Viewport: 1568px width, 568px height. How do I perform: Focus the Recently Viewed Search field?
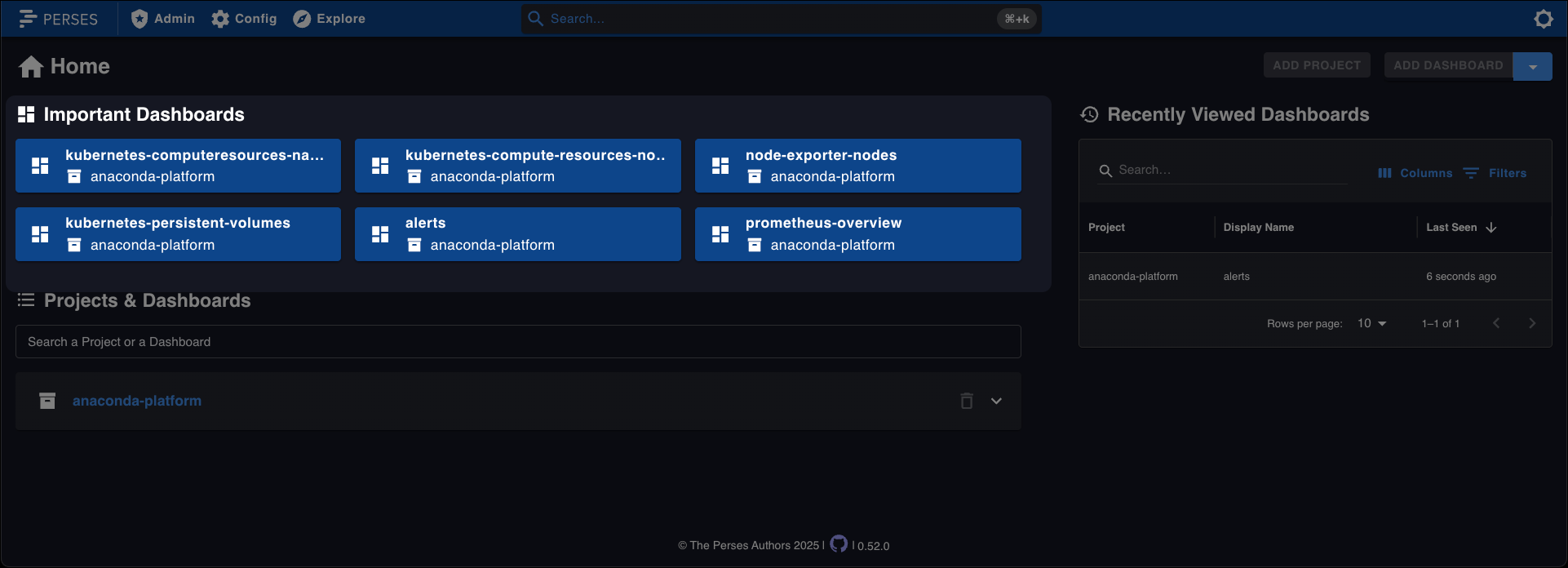click(x=1221, y=170)
